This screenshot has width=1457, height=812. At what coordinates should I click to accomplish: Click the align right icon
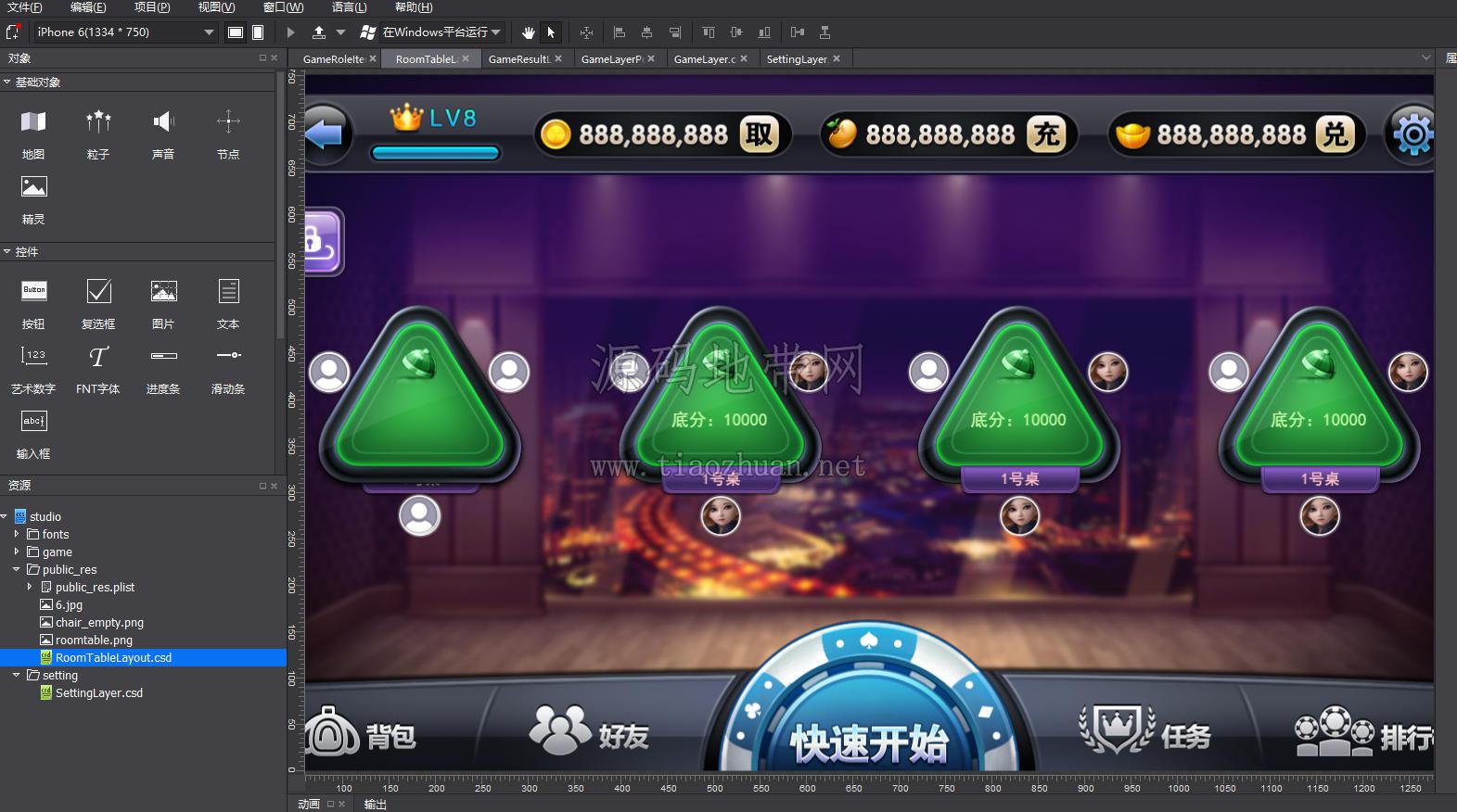coord(675,32)
